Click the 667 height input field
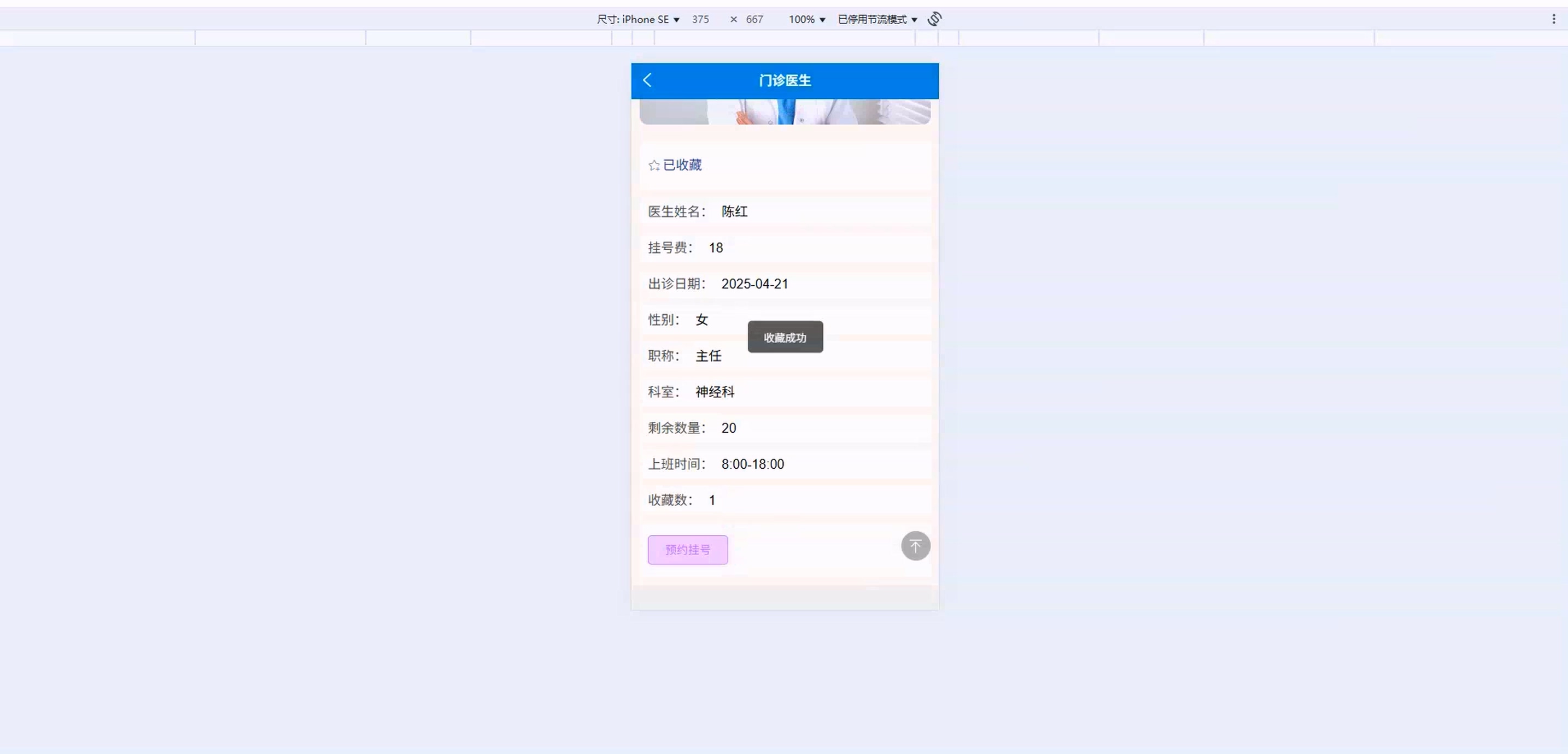The image size is (1568, 754). pos(754,20)
